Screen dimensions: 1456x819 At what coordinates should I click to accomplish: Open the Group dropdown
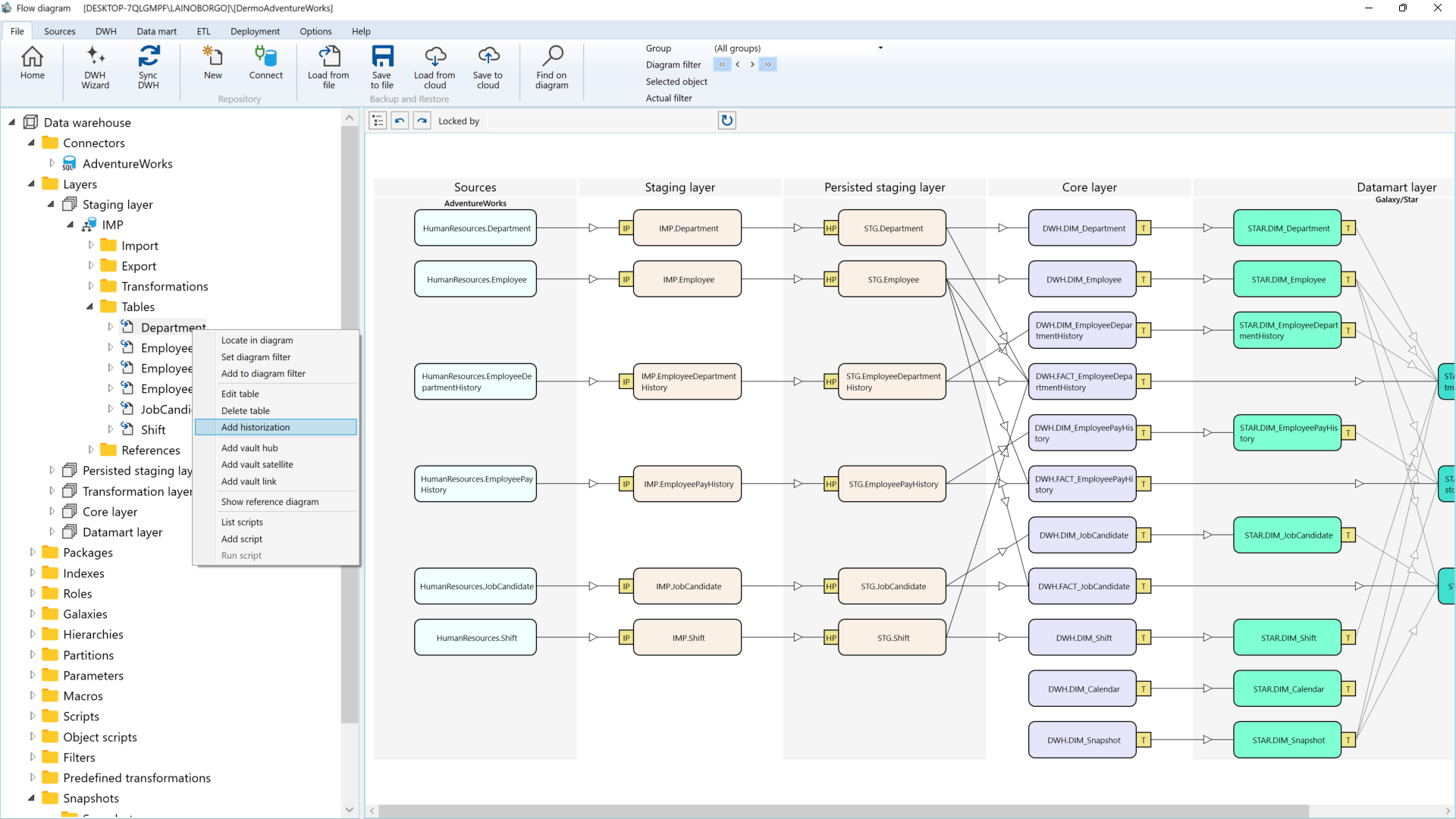pos(880,48)
